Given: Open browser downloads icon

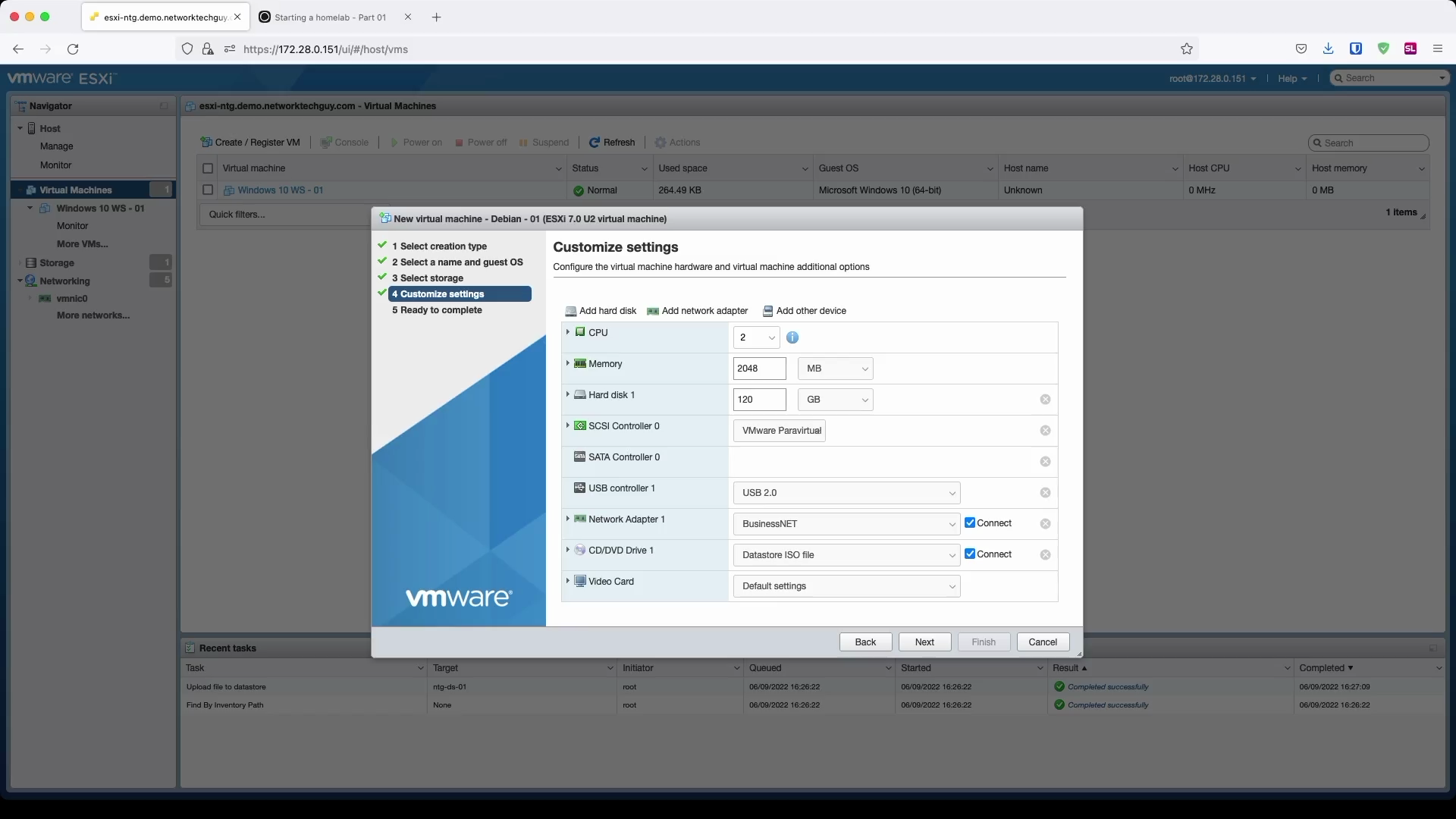Looking at the screenshot, I should click(x=1328, y=49).
